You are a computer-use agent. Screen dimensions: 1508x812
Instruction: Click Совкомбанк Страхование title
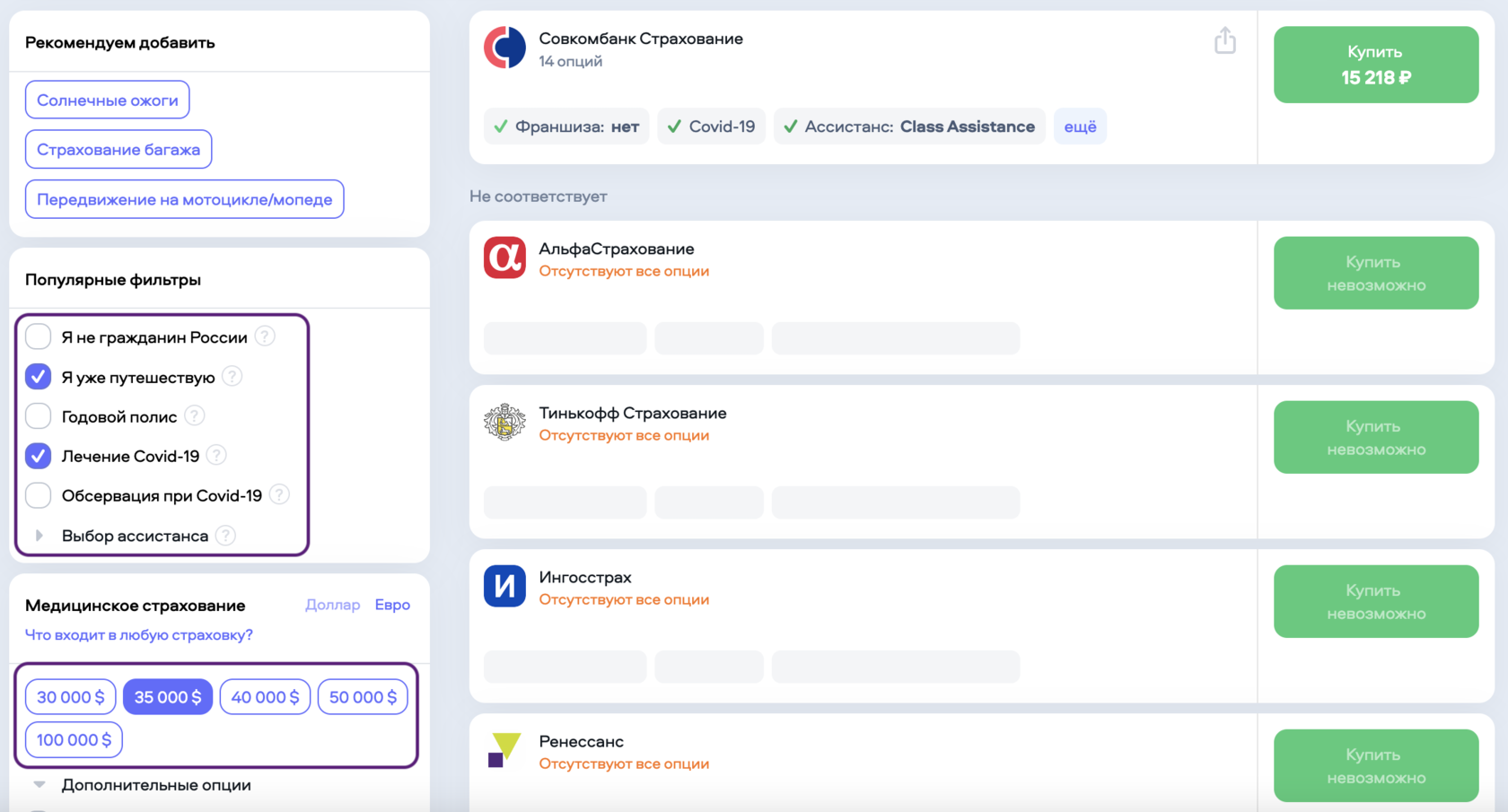click(x=641, y=39)
